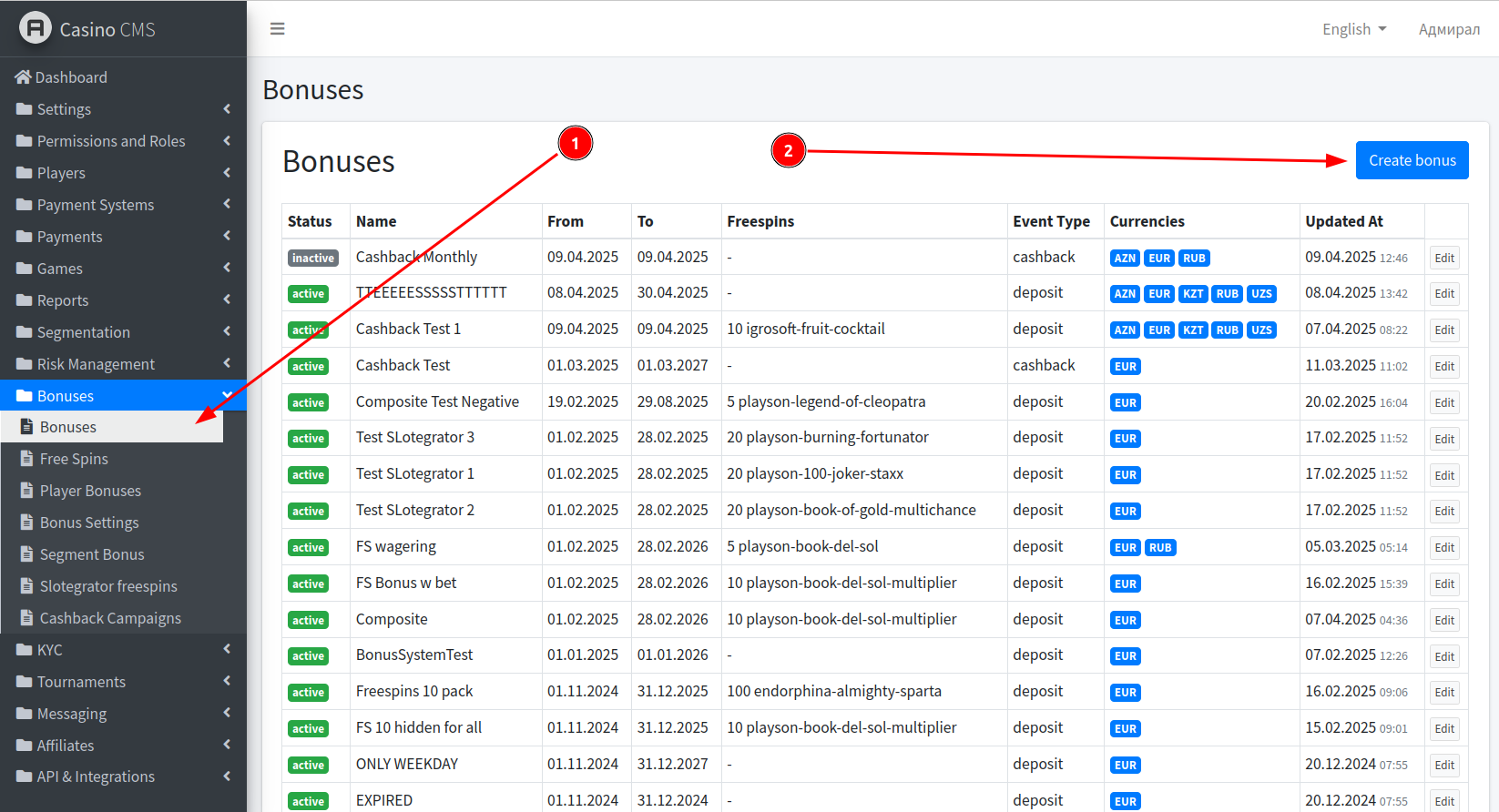Click the hamburger menu icon to collapse the sidebar

(x=278, y=29)
